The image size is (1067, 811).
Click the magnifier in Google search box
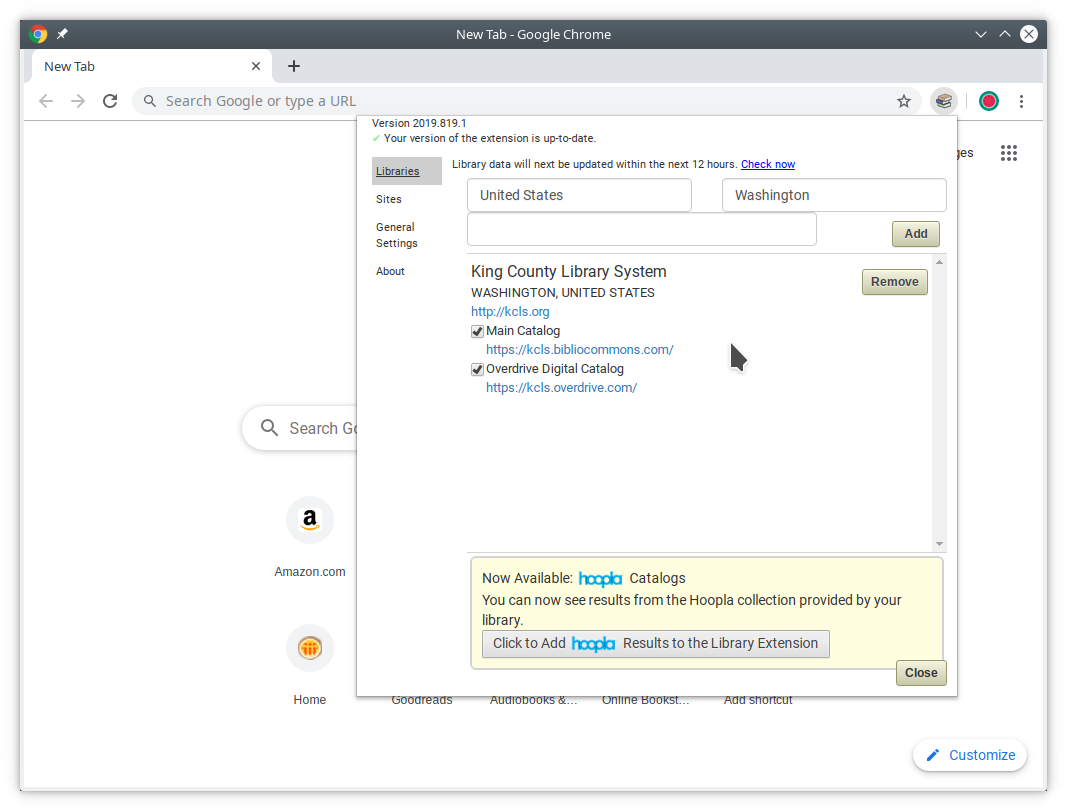(x=269, y=427)
